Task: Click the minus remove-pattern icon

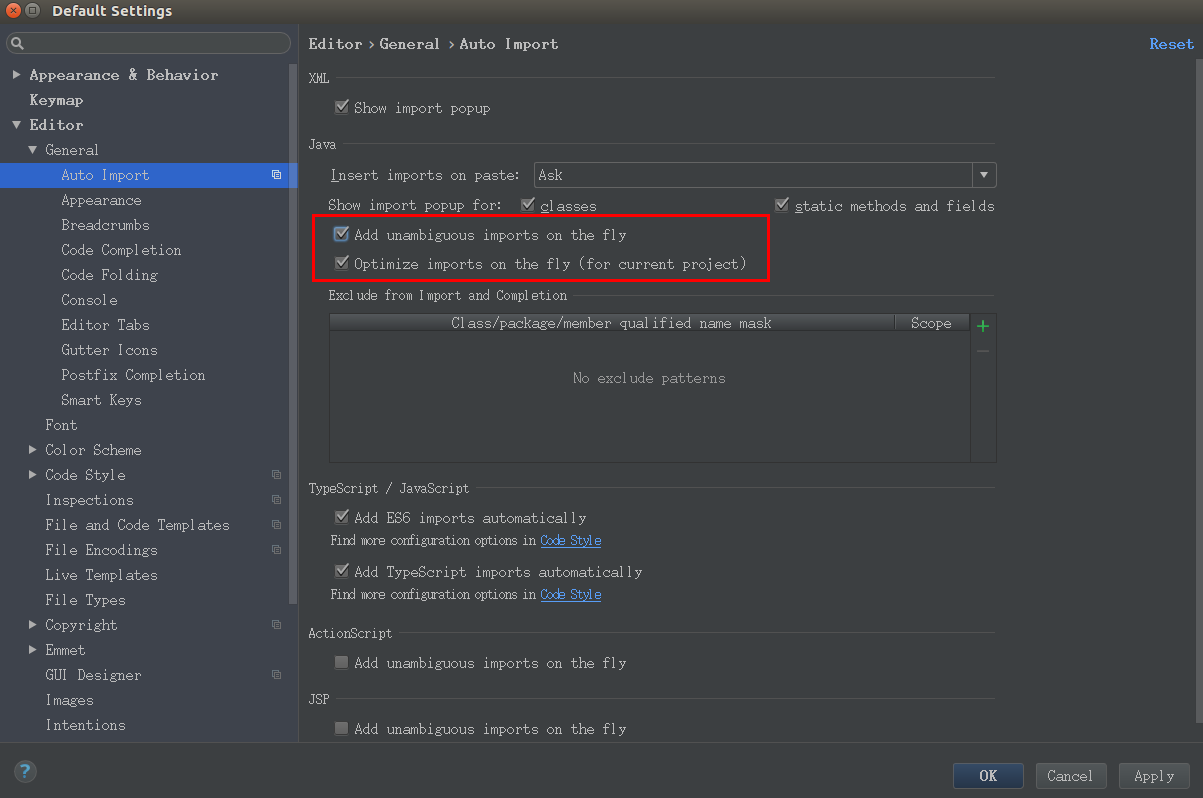Action: [x=983, y=351]
